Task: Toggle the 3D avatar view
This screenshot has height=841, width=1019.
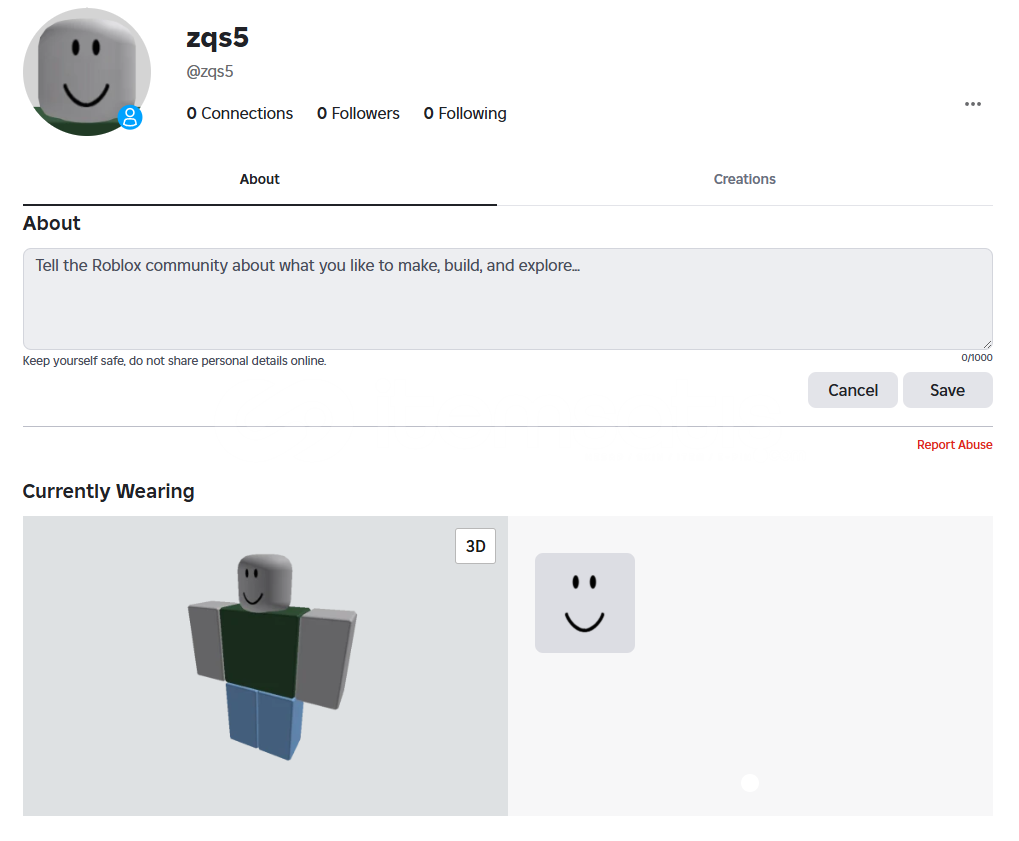Action: pos(475,546)
